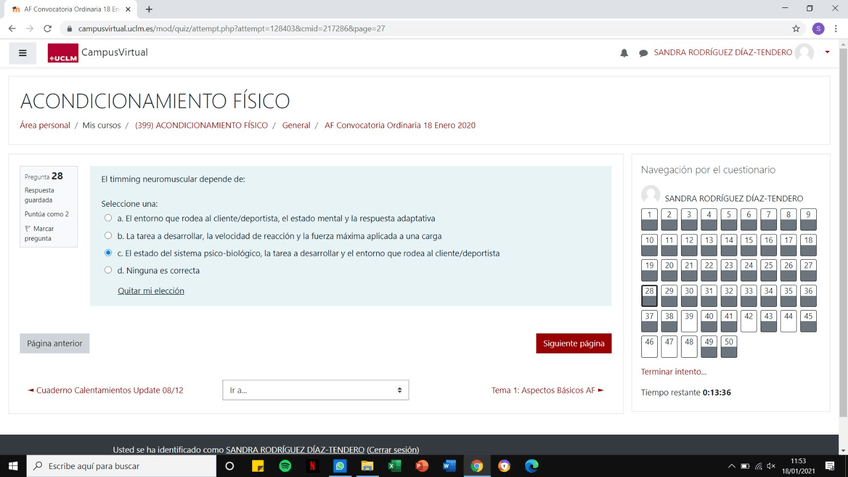This screenshot has height=477, width=848.
Task: Open Excel from the taskbar
Action: (x=394, y=466)
